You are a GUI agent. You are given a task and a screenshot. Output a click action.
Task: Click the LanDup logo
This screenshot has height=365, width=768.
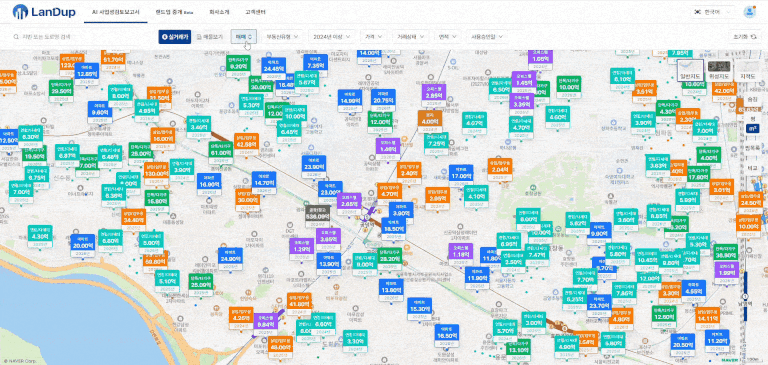pyautogui.click(x=44, y=12)
